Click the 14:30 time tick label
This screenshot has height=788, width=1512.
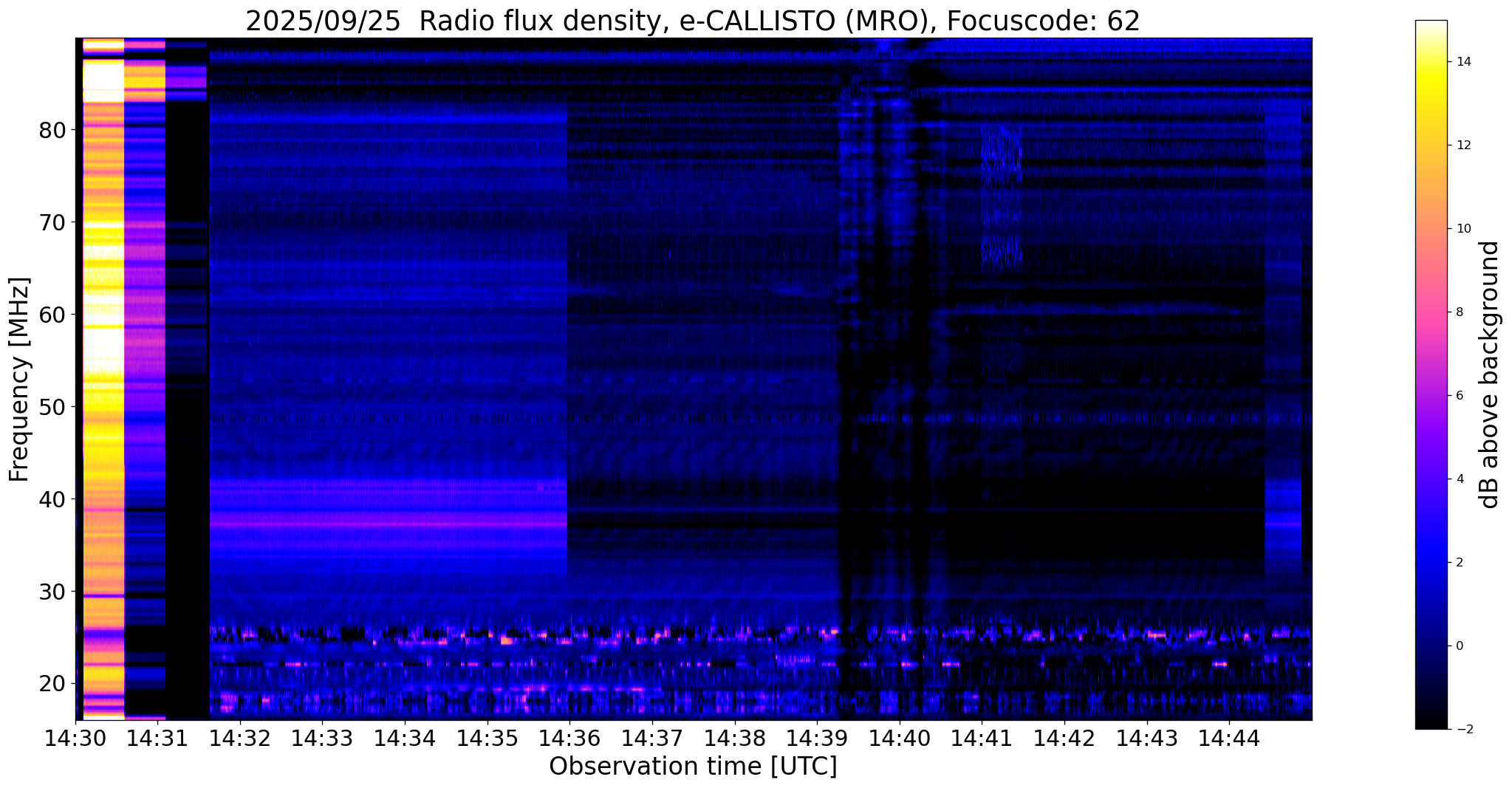click(x=75, y=738)
